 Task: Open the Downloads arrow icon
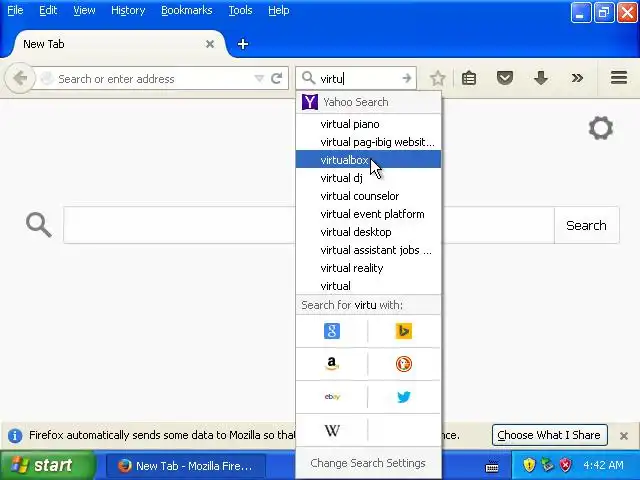[541, 78]
